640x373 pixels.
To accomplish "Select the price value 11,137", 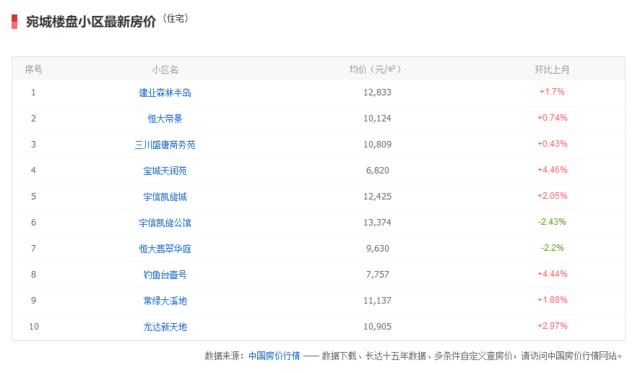I will (378, 301).
